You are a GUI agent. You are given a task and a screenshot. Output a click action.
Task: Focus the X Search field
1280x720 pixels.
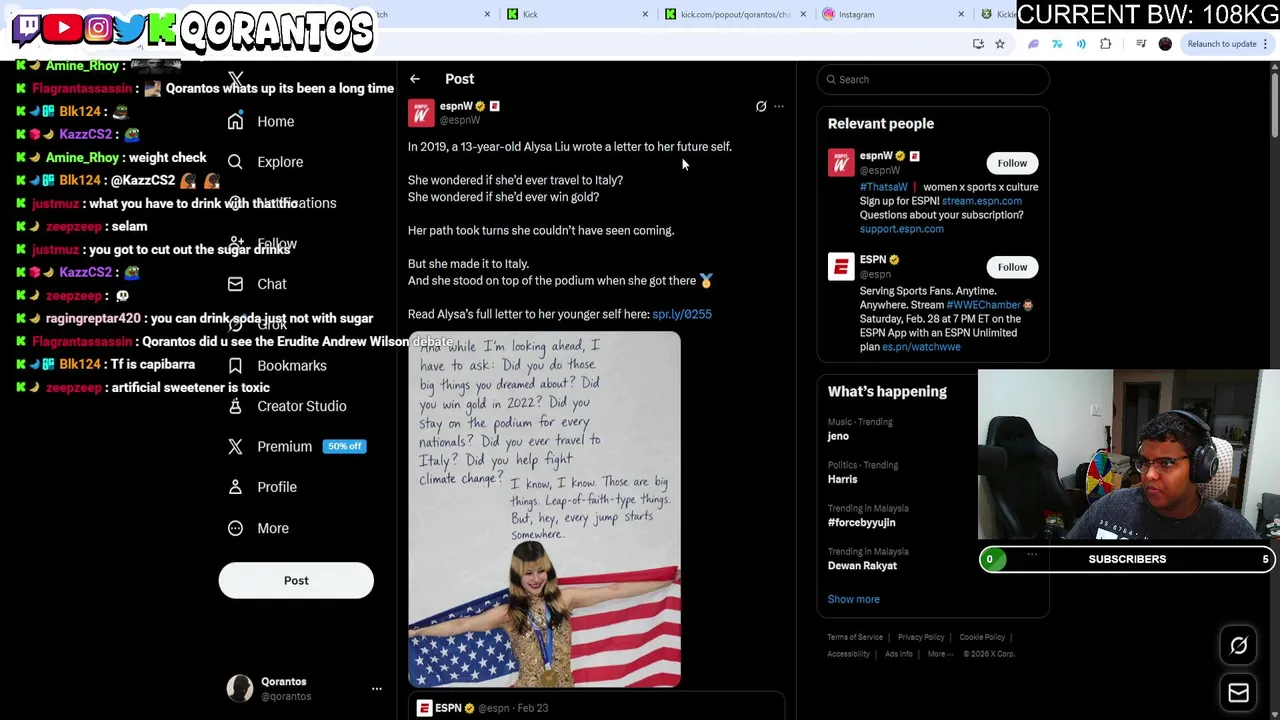click(x=933, y=79)
